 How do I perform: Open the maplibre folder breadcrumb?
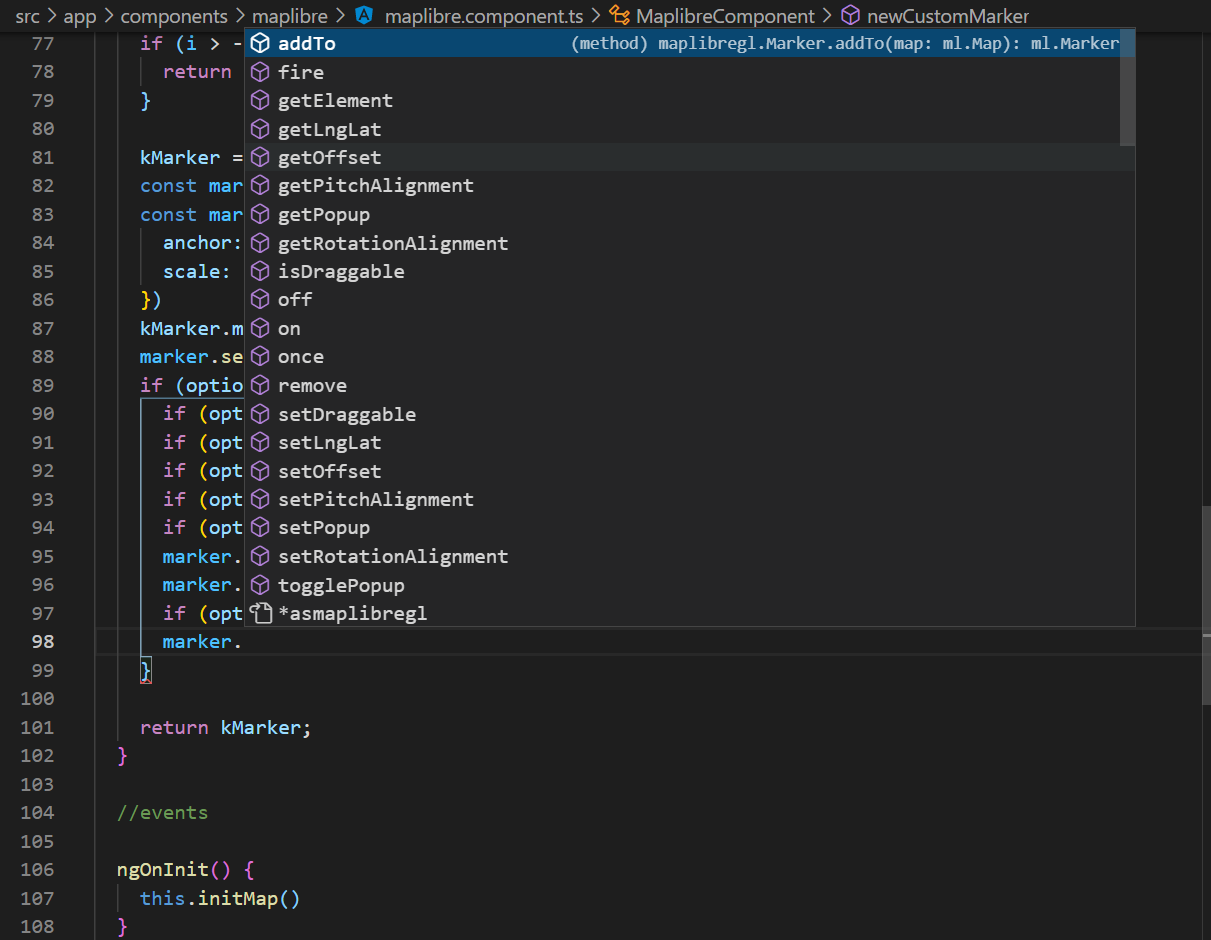[x=290, y=16]
